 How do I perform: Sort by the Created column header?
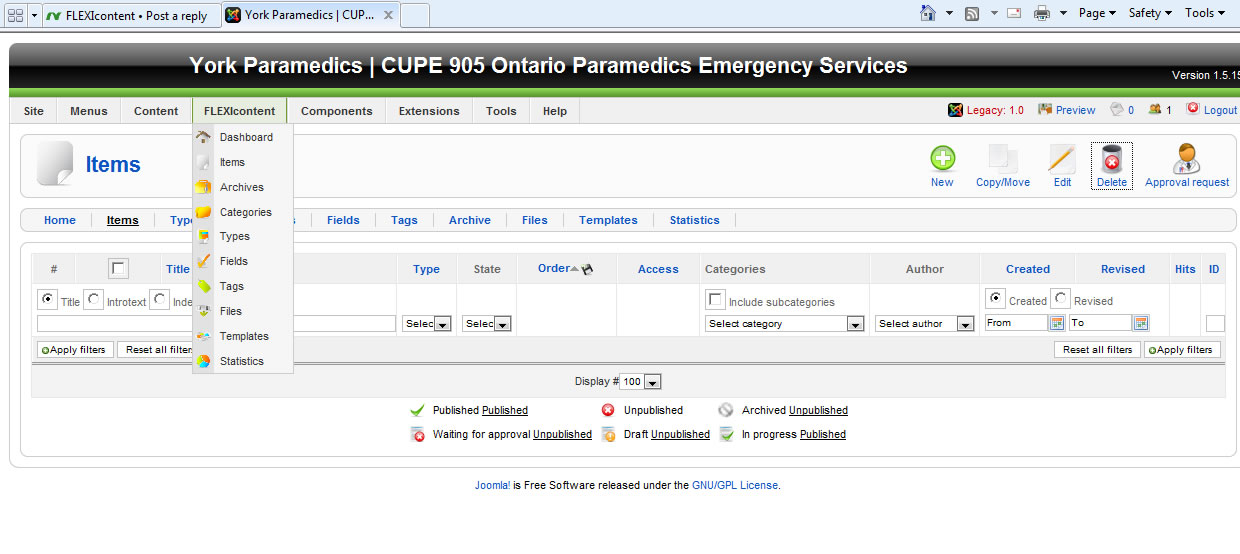(1028, 269)
